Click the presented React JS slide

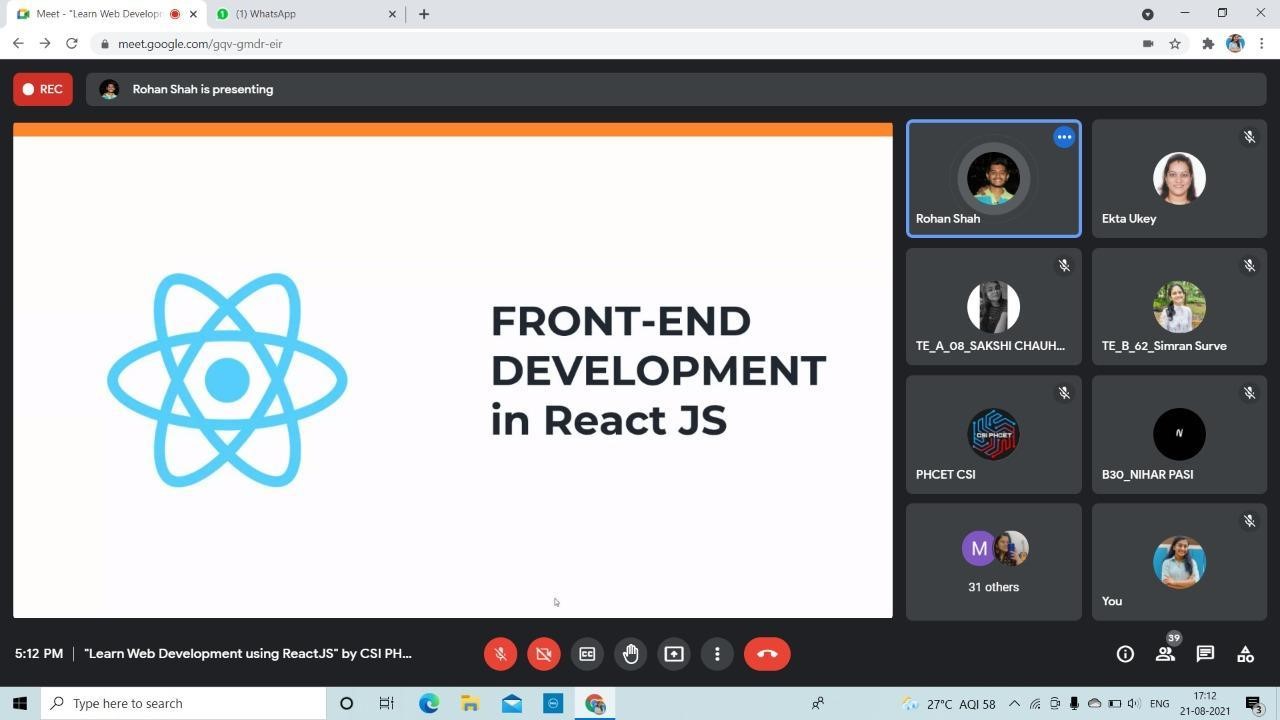click(x=453, y=370)
